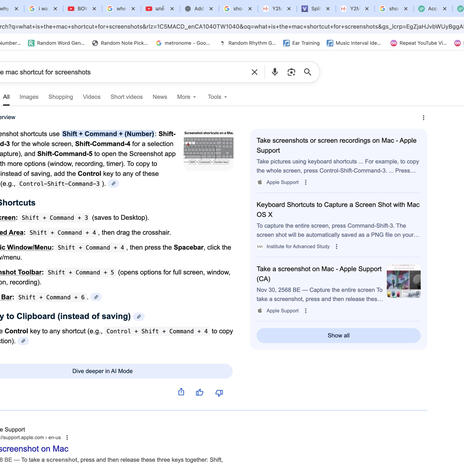The height and width of the screenshot is (464, 464).
Task: Select the All results tab
Action: 6,97
